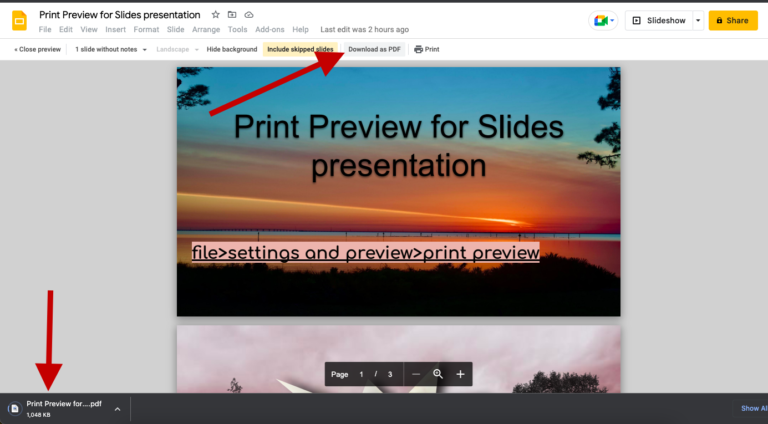Image resolution: width=768 pixels, height=424 pixels.
Task: Expand the Meet button dropdown arrow
Action: point(612,21)
